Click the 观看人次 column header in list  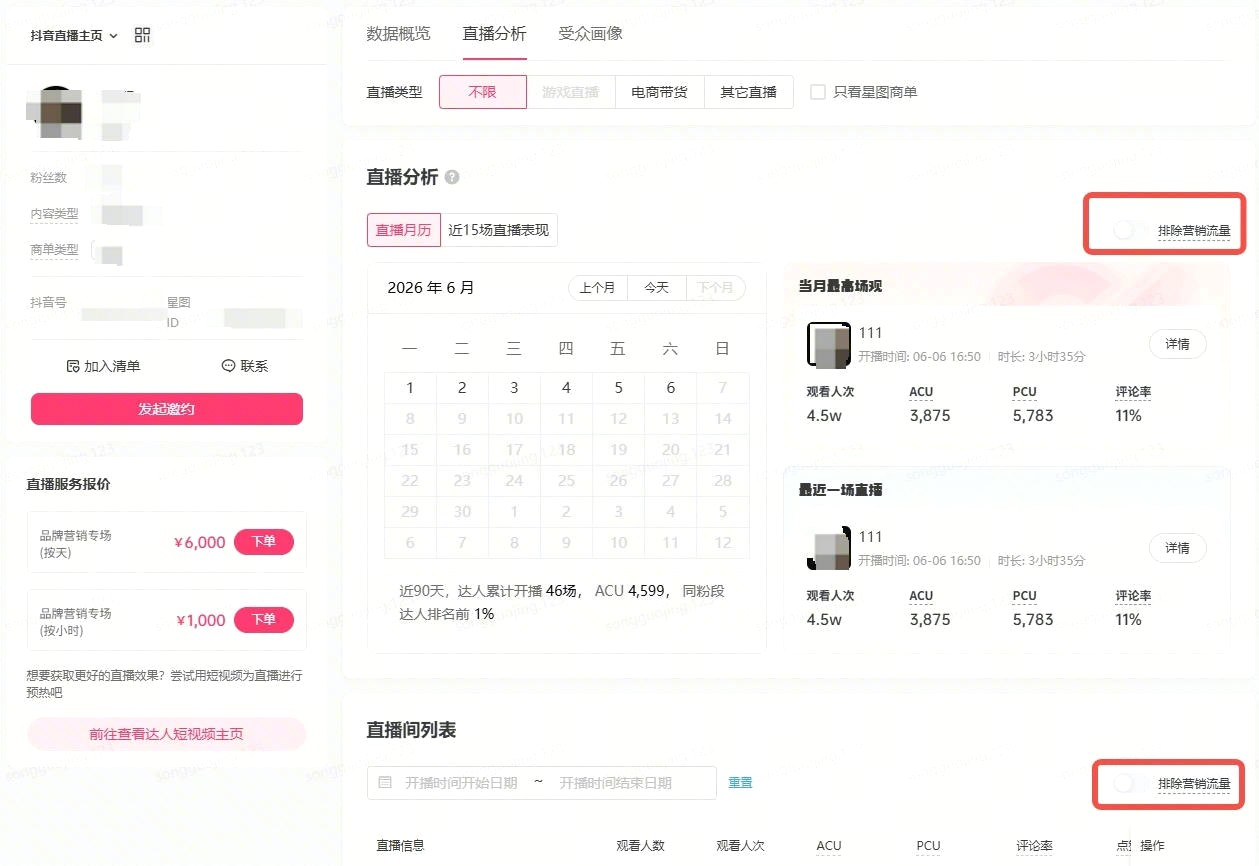coord(740,846)
